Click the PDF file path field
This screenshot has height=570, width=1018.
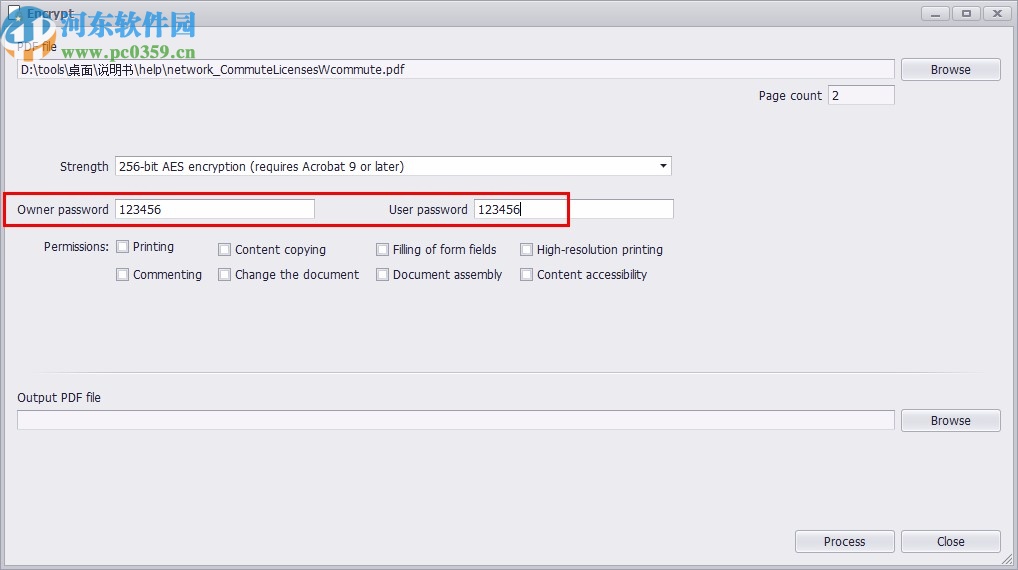point(456,69)
